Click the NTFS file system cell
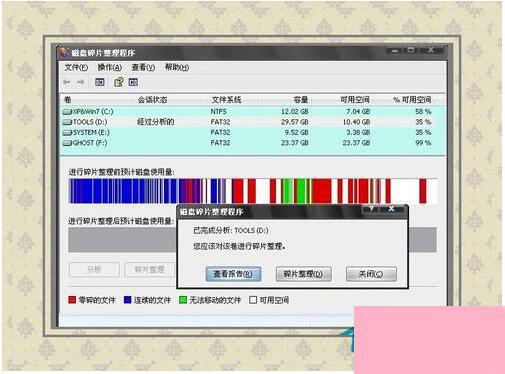The width and height of the screenshot is (505, 374). (x=218, y=112)
